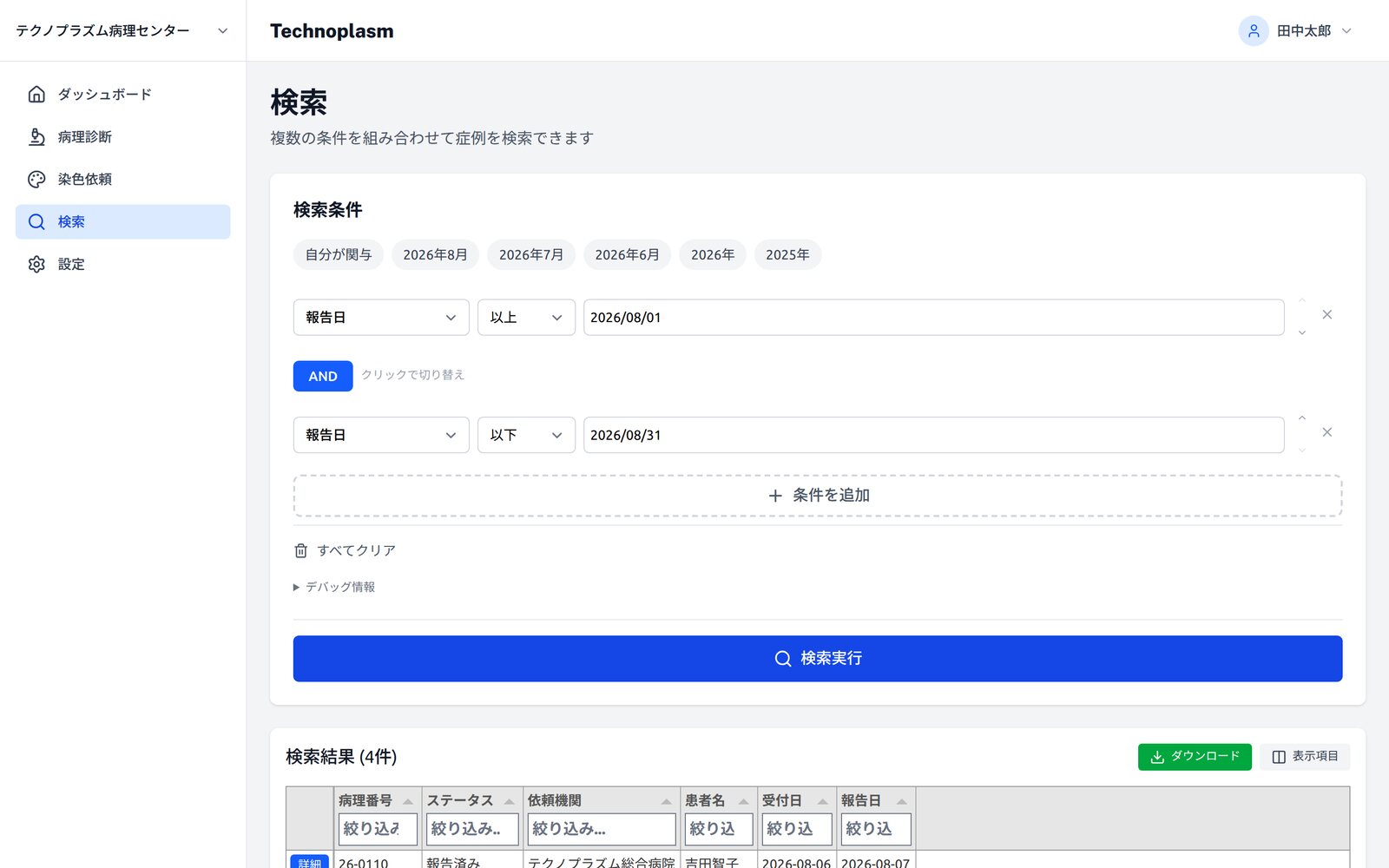
Task: Click the 依頼機関 filter input
Action: [x=601, y=829]
